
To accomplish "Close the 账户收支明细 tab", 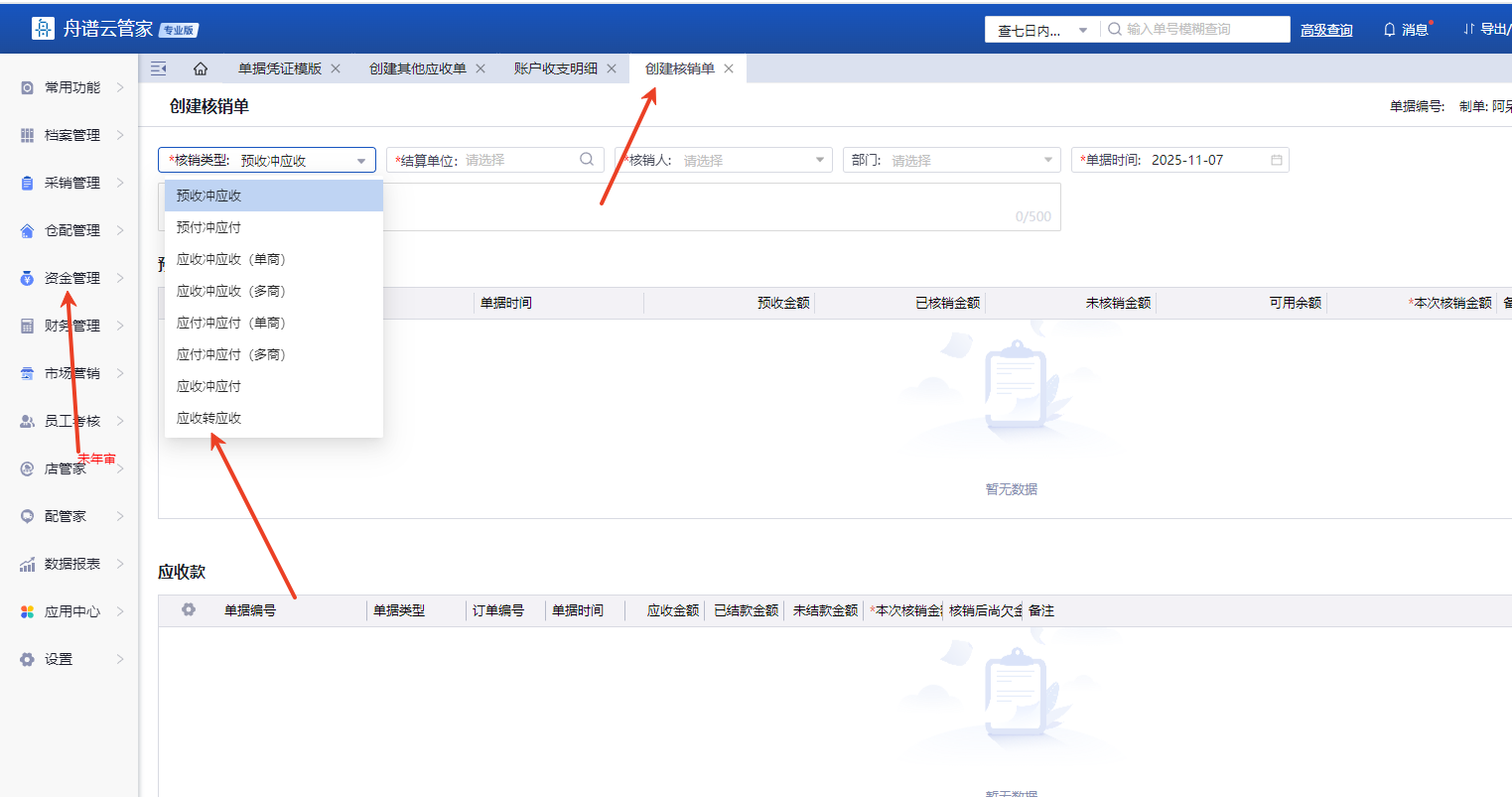I will click(x=612, y=68).
